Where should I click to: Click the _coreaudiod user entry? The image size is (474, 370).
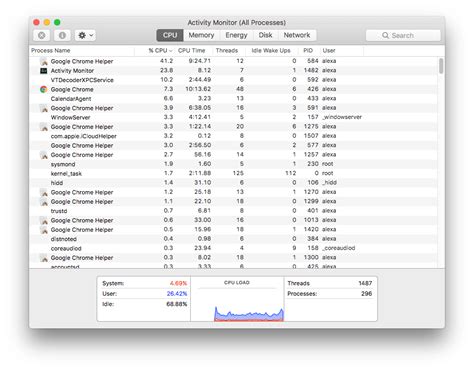pos(339,248)
